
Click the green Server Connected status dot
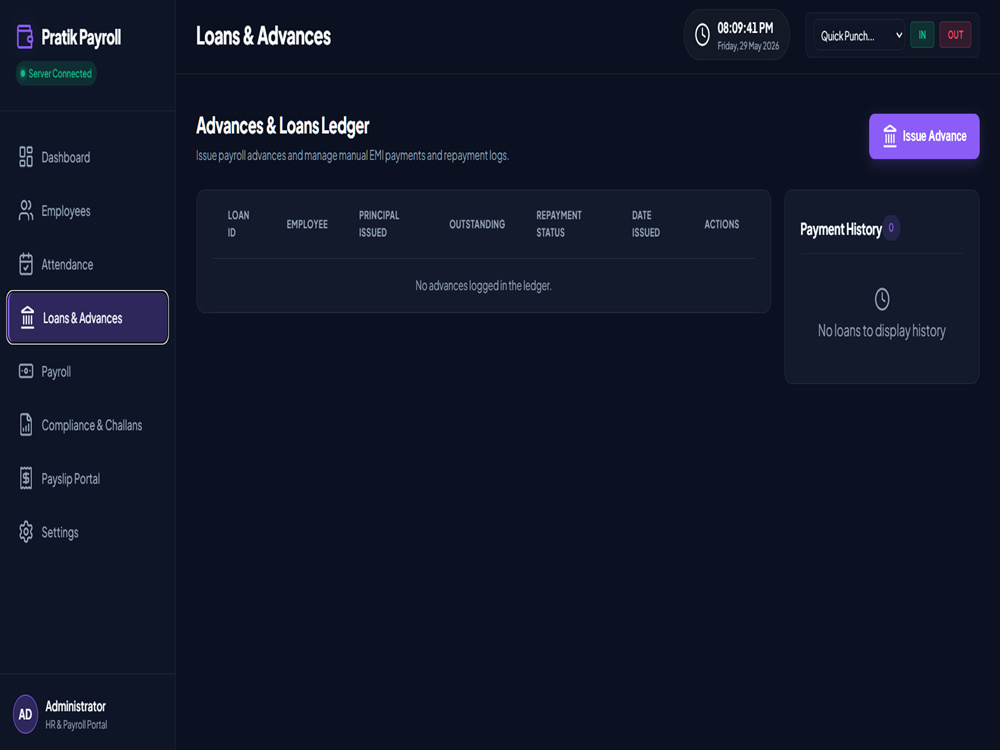click(23, 73)
